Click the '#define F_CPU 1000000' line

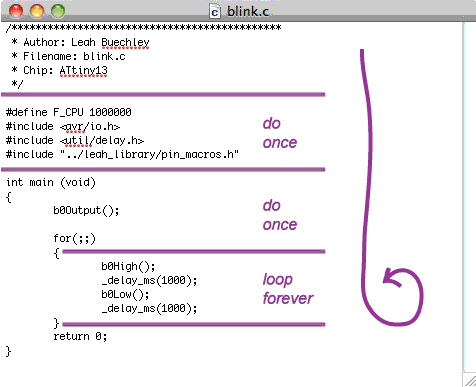coord(69,112)
